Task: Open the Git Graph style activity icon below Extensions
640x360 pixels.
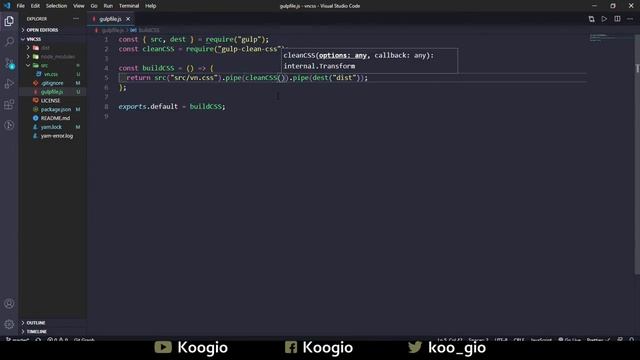Action: [x=9, y=125]
